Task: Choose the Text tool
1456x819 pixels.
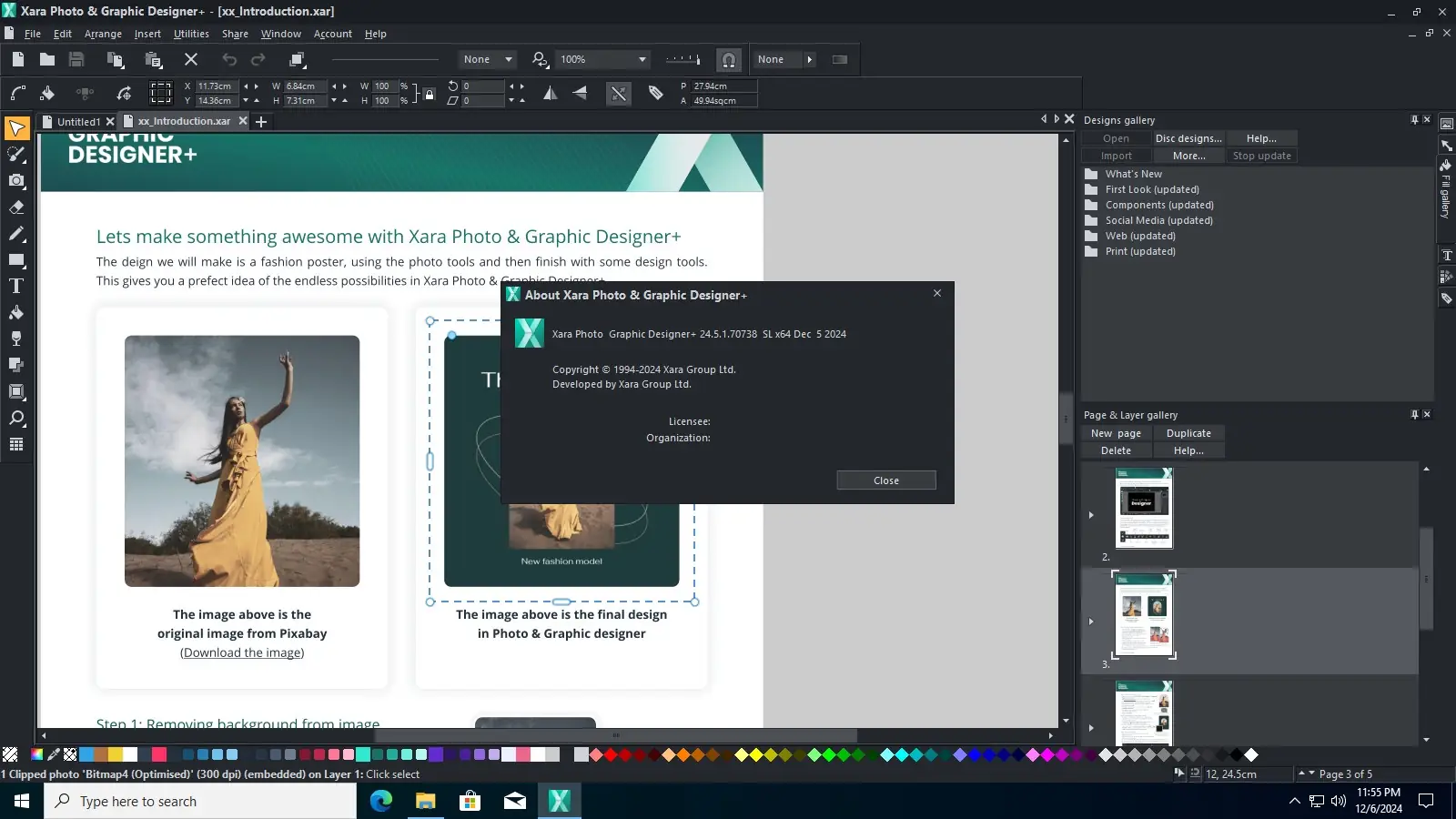Action: (x=16, y=287)
